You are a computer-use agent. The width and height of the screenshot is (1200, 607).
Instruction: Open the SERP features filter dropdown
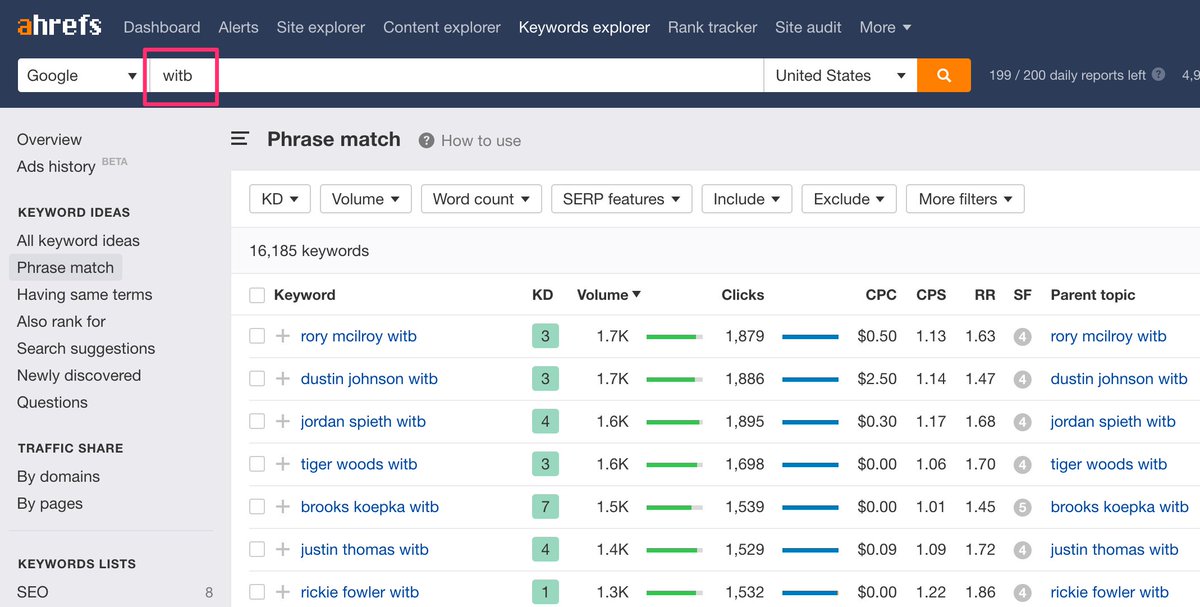(x=622, y=199)
